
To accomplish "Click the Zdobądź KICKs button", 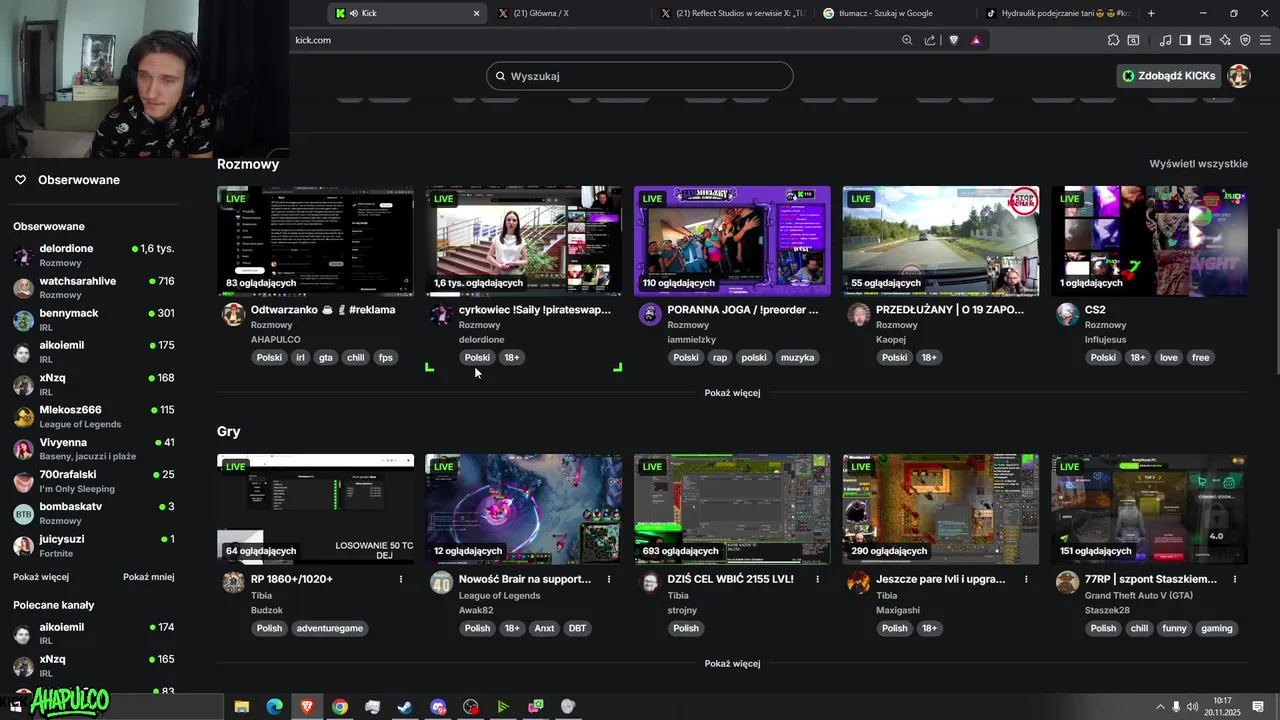I will pos(1169,76).
